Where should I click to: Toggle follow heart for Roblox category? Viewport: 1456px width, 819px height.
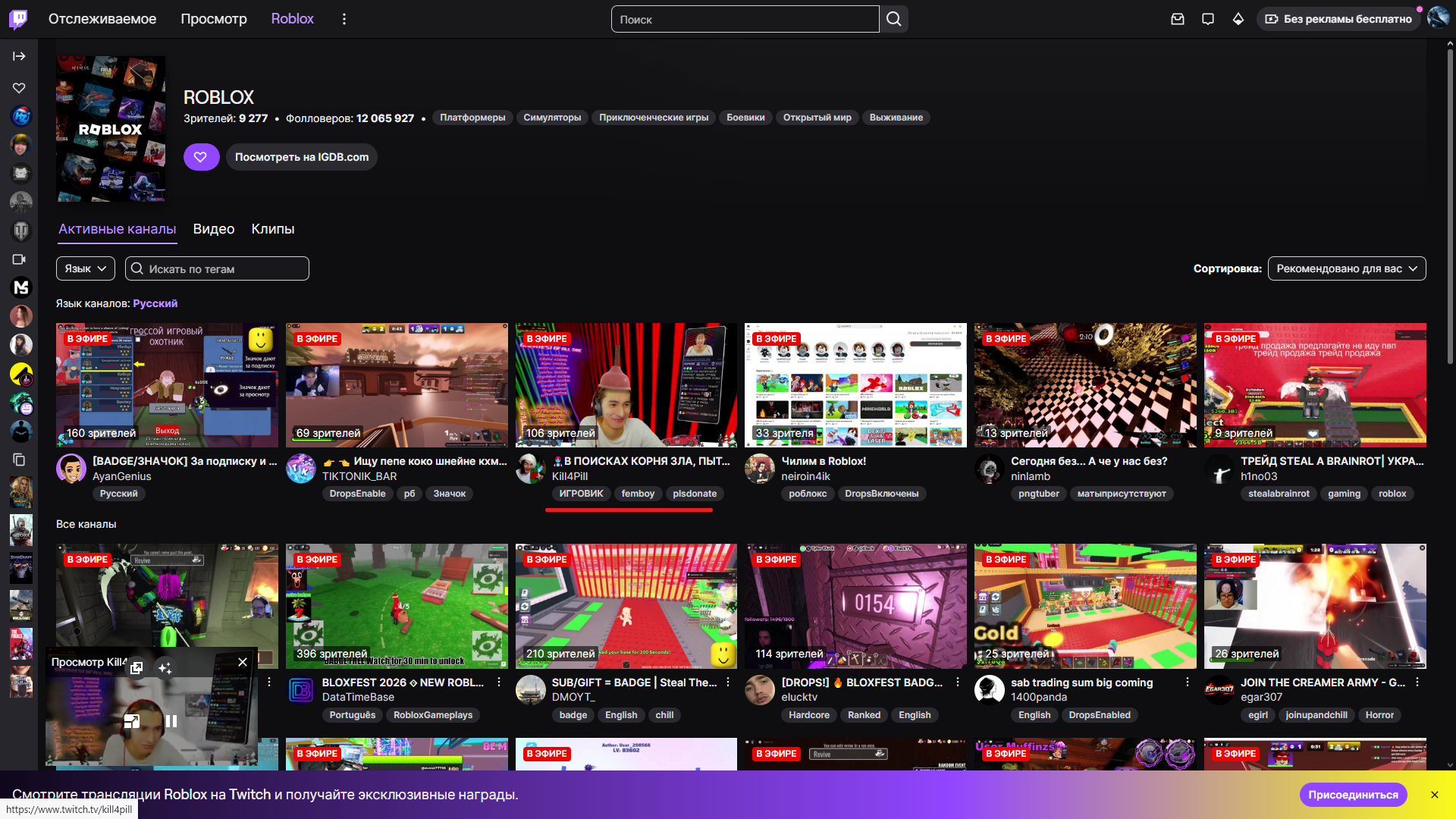click(201, 157)
